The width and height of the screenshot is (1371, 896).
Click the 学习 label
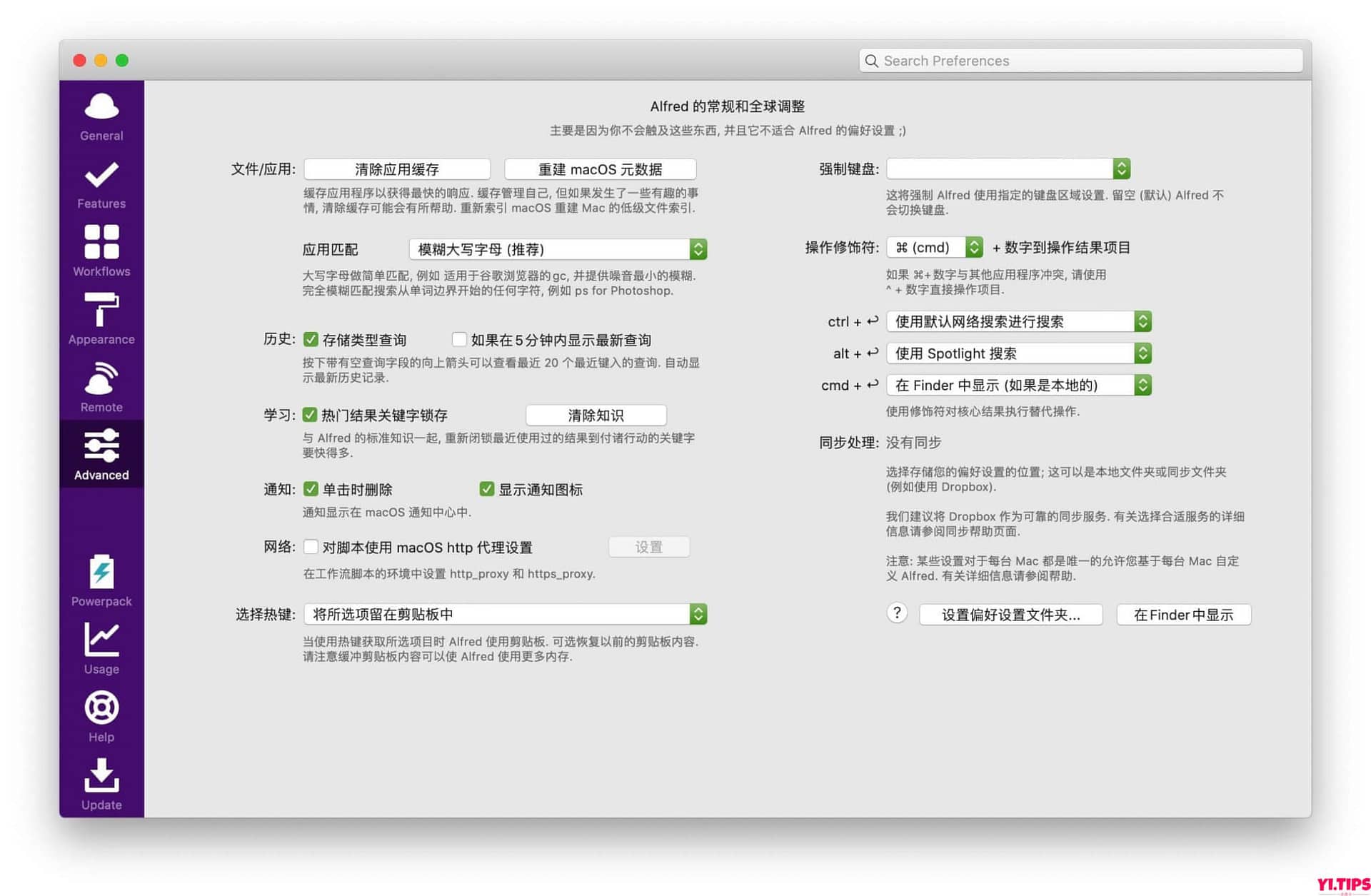coord(279,415)
